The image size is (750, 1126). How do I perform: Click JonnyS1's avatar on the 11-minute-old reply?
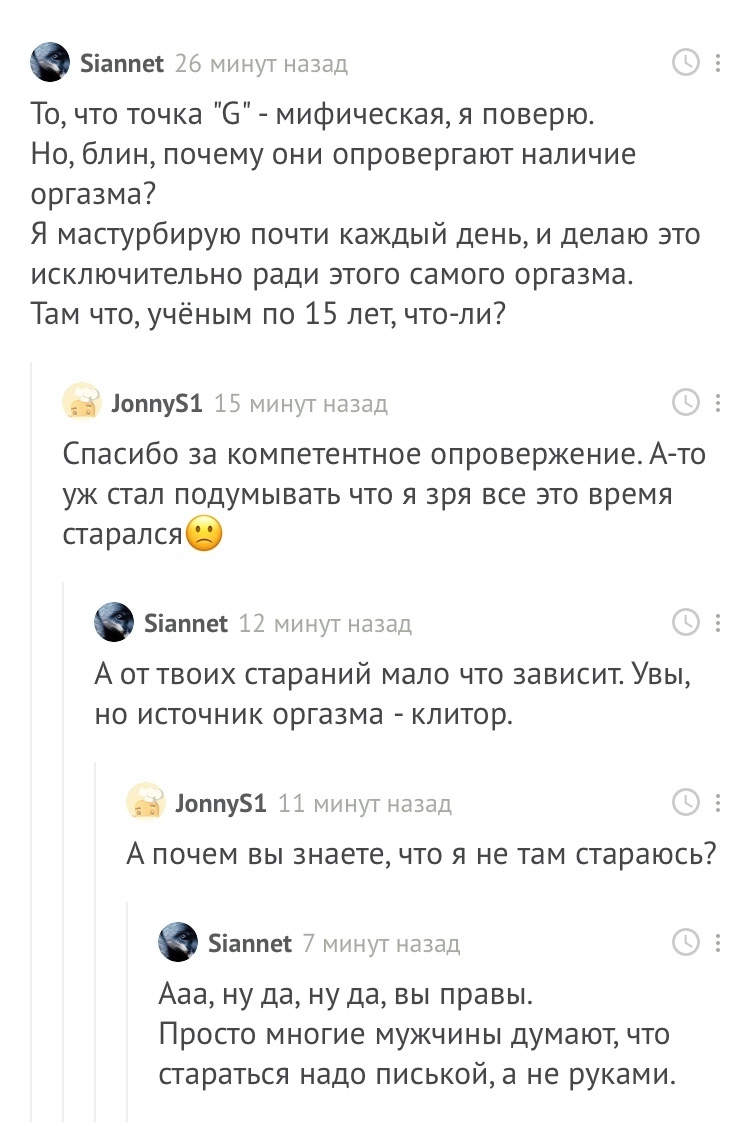click(145, 802)
